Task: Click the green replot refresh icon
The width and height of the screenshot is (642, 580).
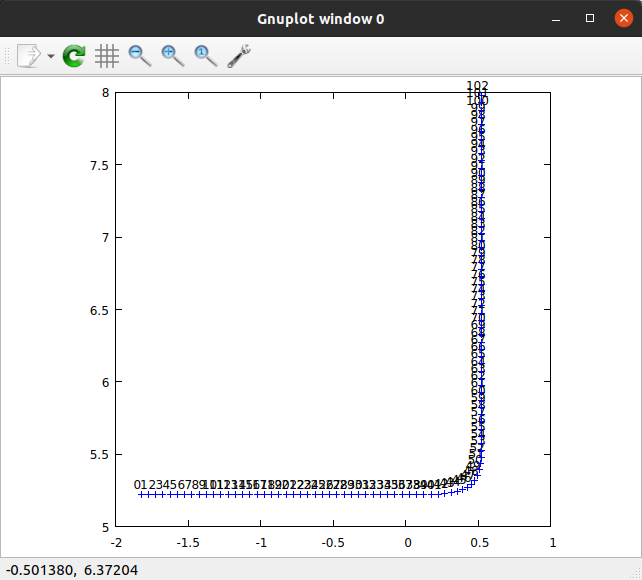Action: 74,56
